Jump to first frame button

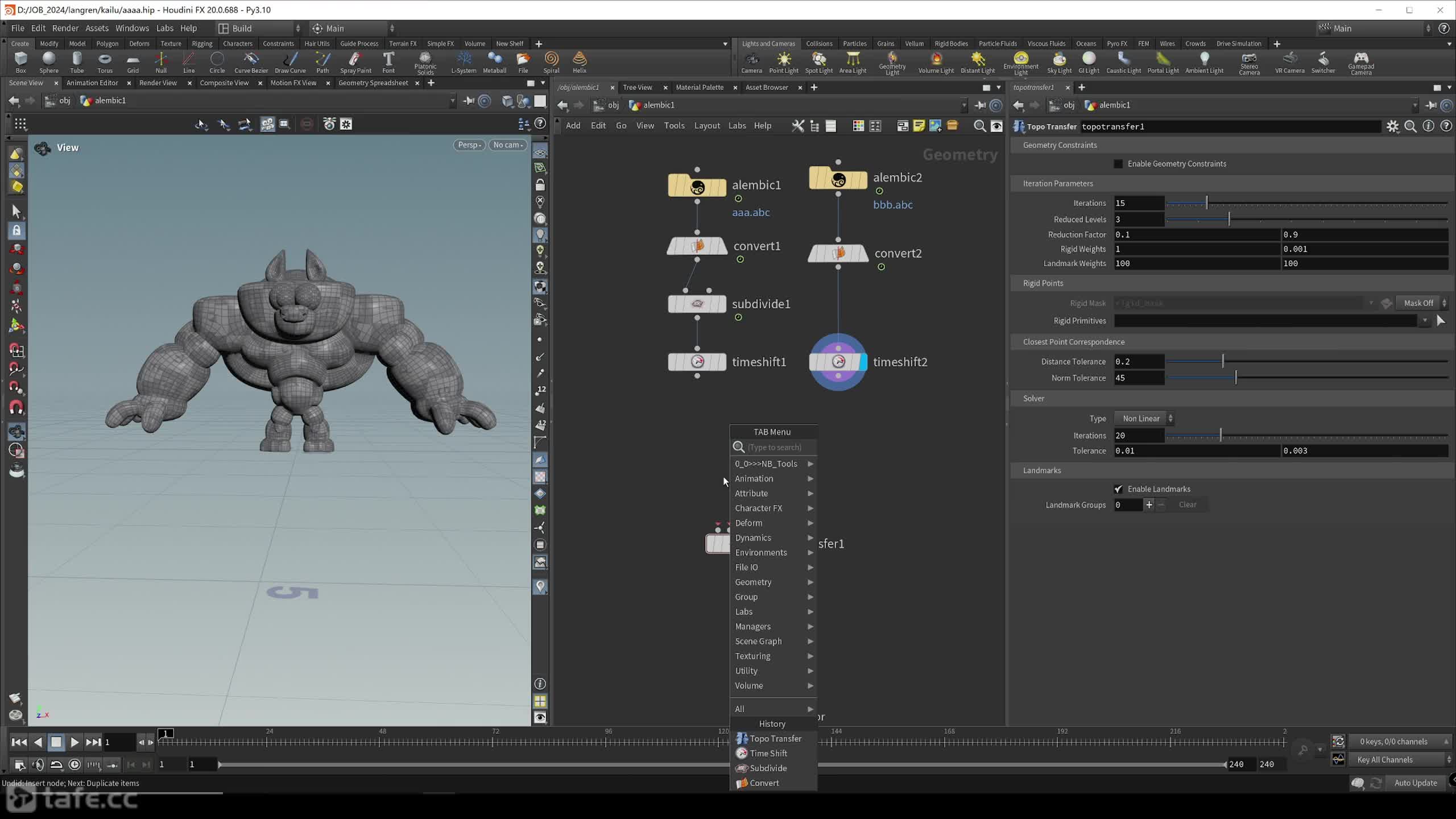pos(19,742)
